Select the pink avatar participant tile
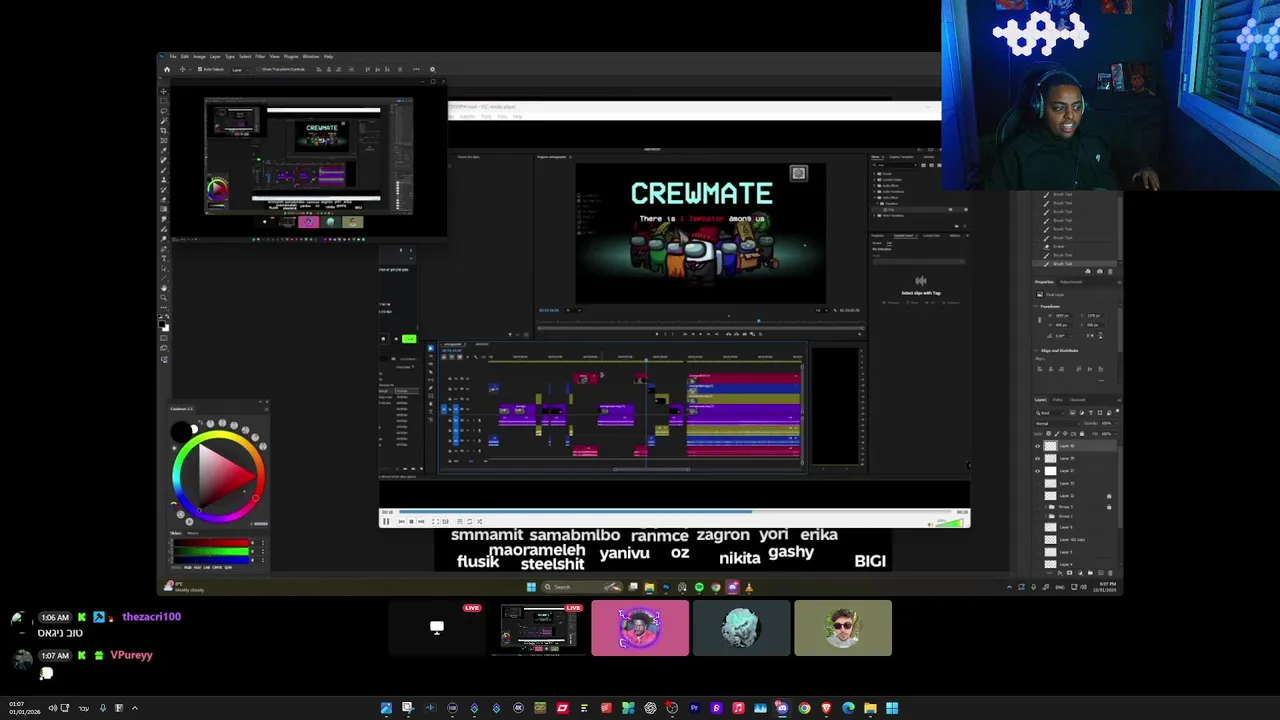The height and width of the screenshot is (720, 1280). (640, 628)
